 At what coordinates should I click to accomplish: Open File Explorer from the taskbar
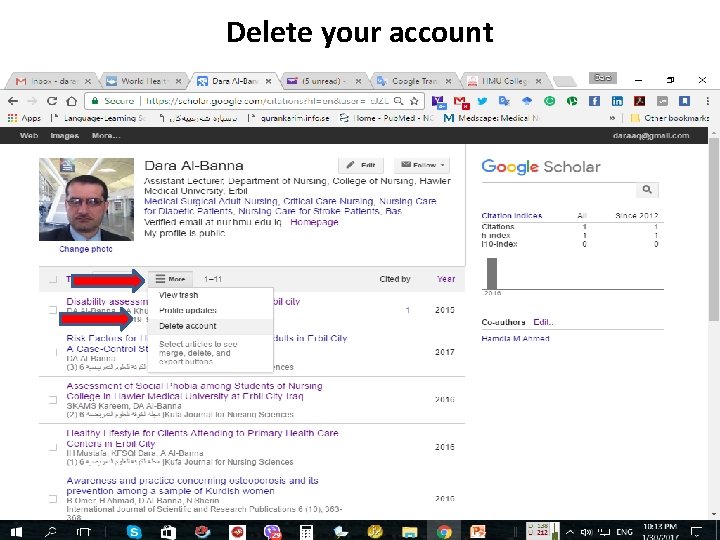409,532
